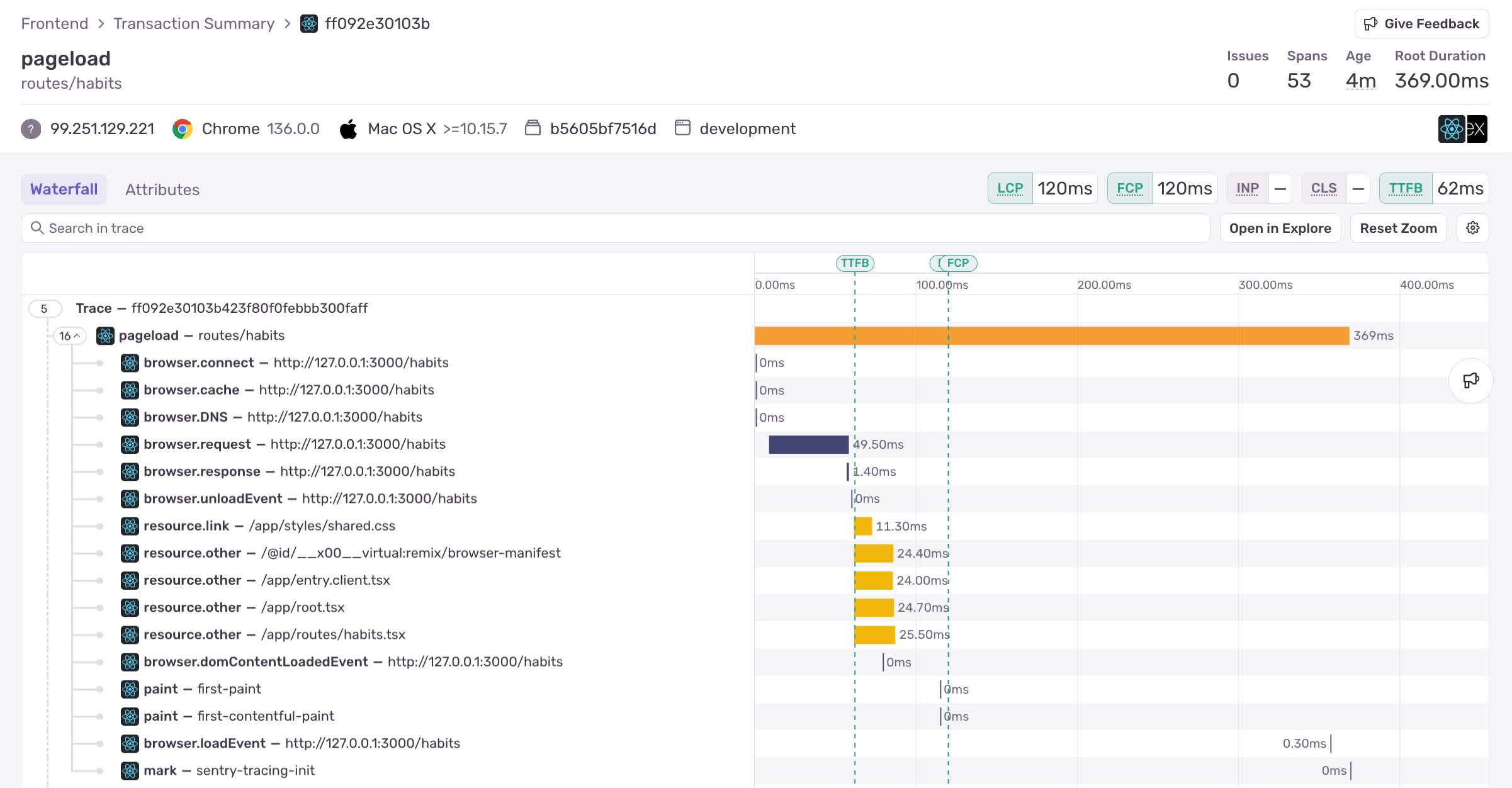This screenshot has height=788, width=1512.
Task: Click the Apple Mac OS X icon
Action: point(348,129)
